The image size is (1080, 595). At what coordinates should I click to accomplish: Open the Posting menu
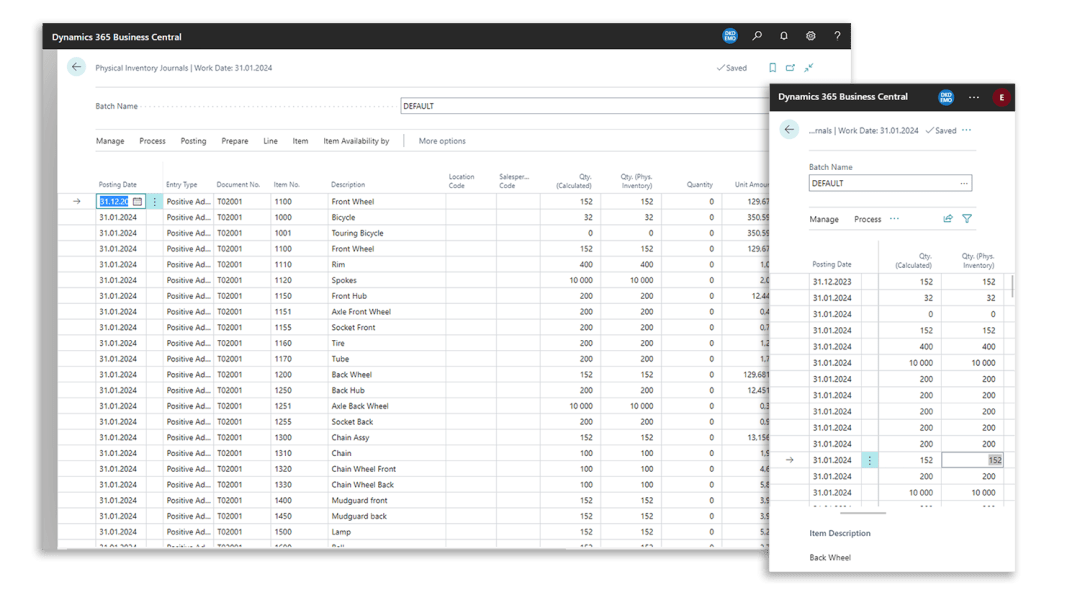coord(193,141)
